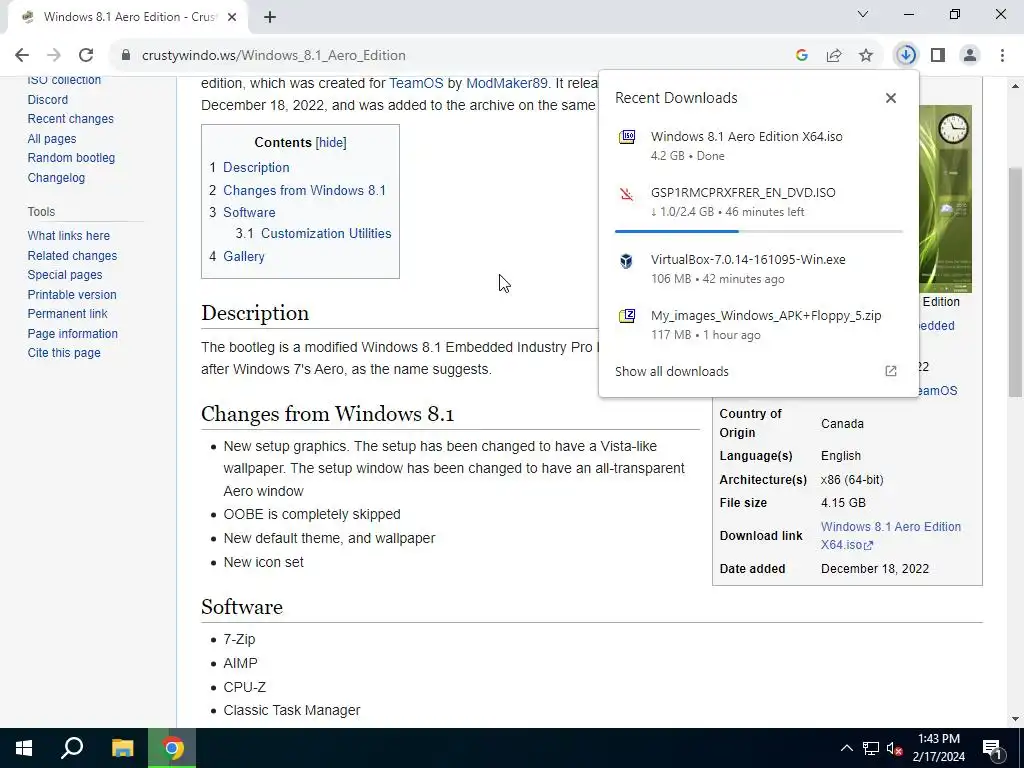The height and width of the screenshot is (768, 1024).
Task: Open the Windows Start menu
Action: 24,748
